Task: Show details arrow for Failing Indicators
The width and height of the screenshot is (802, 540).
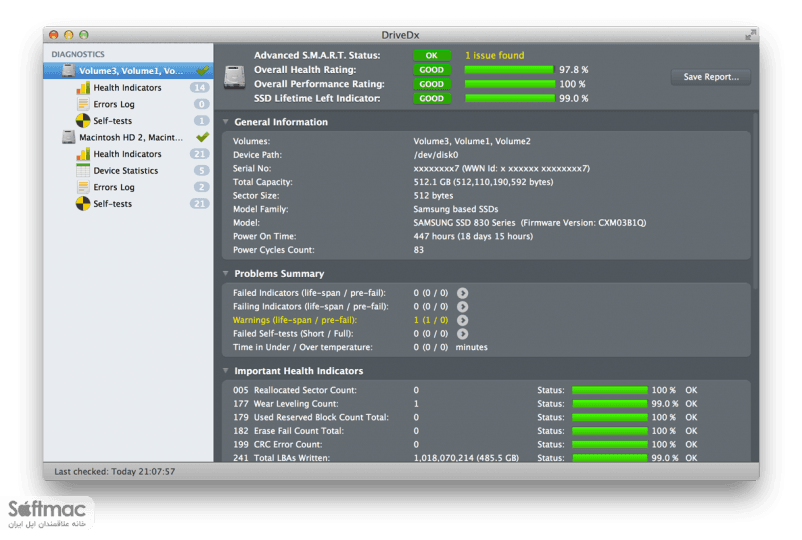Action: (462, 307)
